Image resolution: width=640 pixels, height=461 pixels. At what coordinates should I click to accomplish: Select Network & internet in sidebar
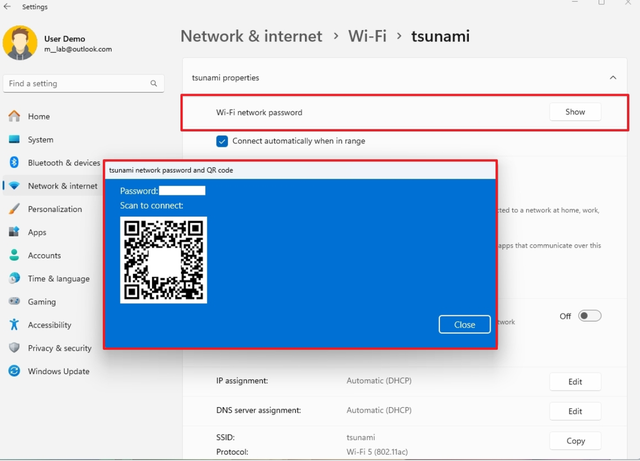click(62, 186)
